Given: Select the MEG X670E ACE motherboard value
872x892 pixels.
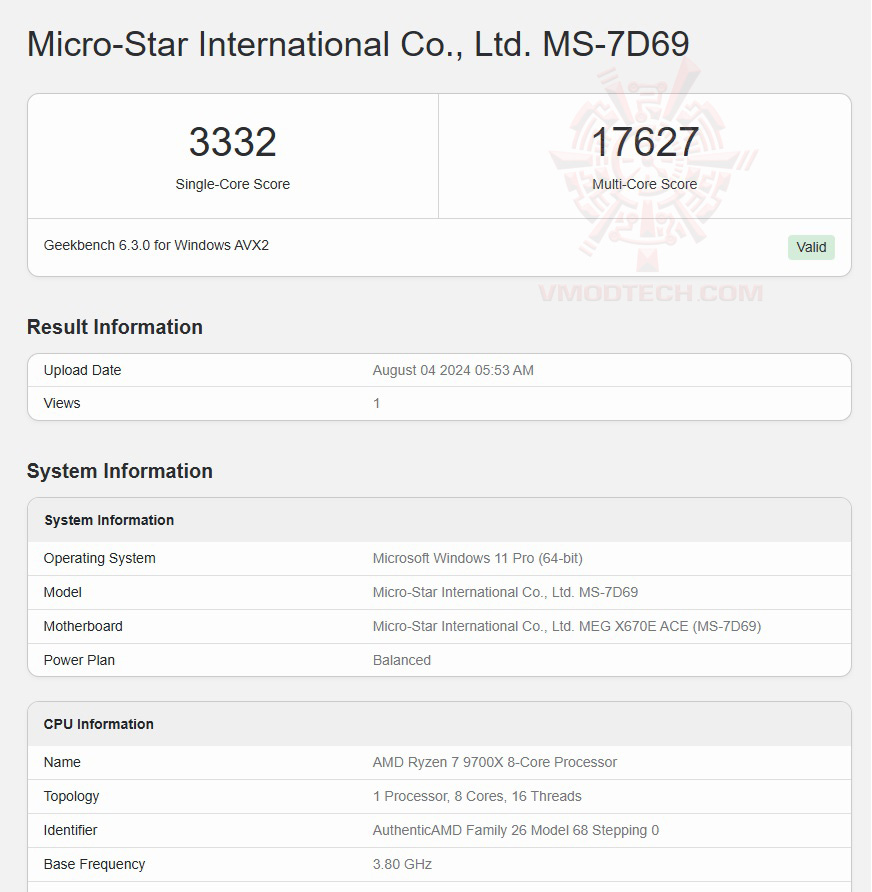Looking at the screenshot, I should pos(567,626).
